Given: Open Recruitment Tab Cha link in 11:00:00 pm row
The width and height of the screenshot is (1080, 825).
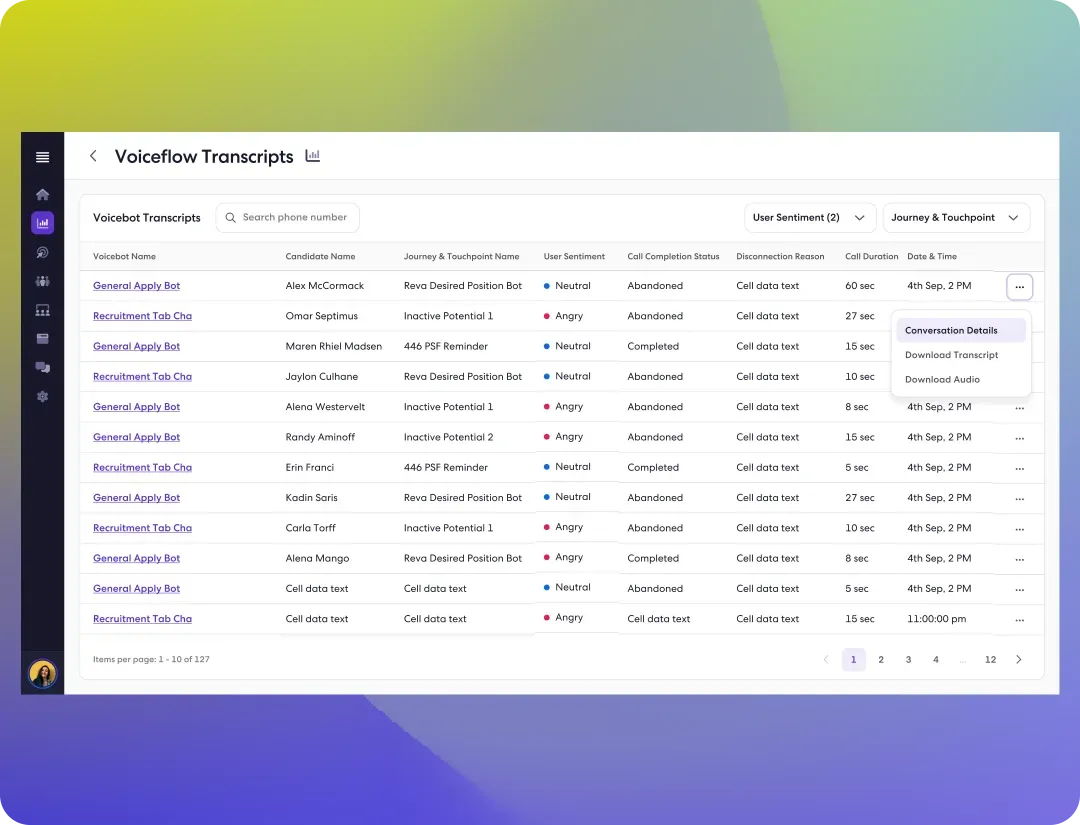Looking at the screenshot, I should tap(143, 619).
